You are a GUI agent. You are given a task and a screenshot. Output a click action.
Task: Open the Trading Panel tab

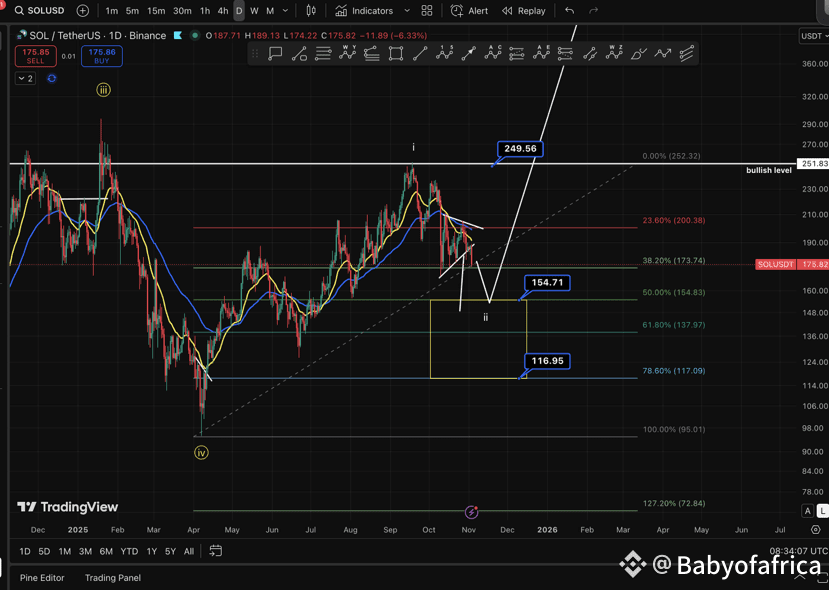[x=113, y=578]
